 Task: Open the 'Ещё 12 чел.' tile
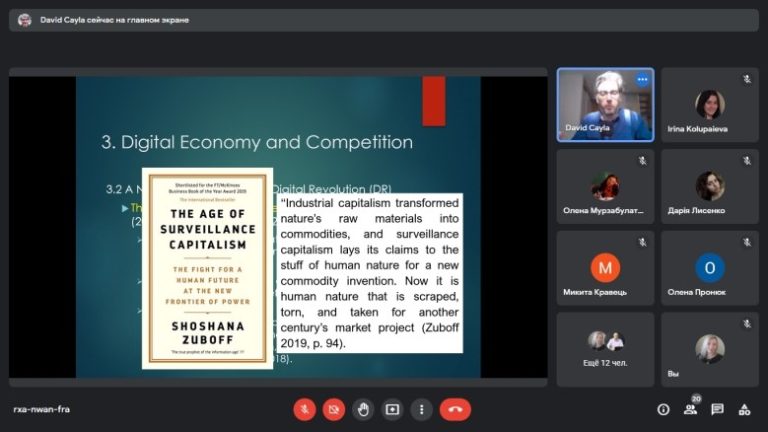[x=605, y=350]
